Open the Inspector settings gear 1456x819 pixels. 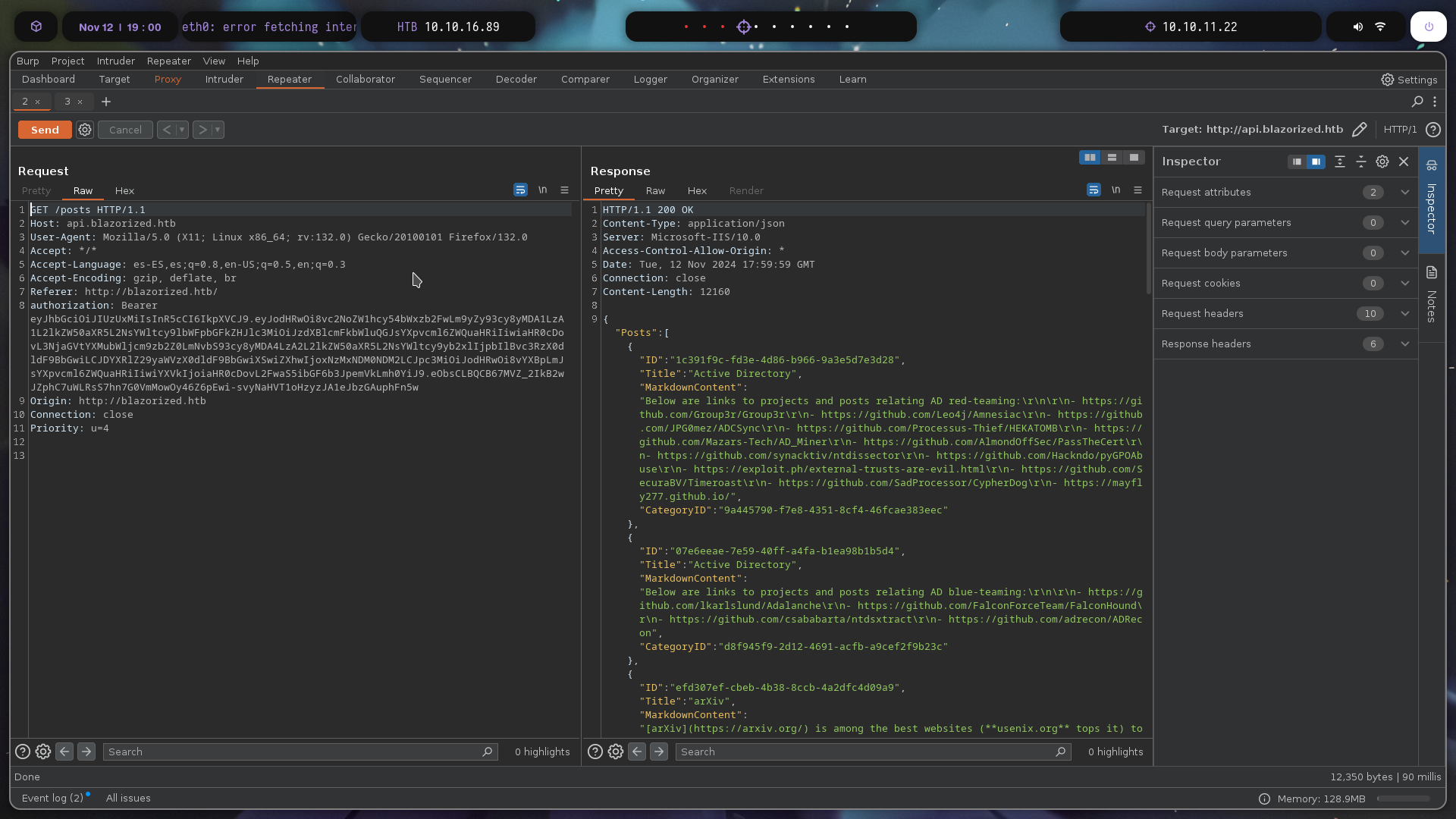(1382, 162)
